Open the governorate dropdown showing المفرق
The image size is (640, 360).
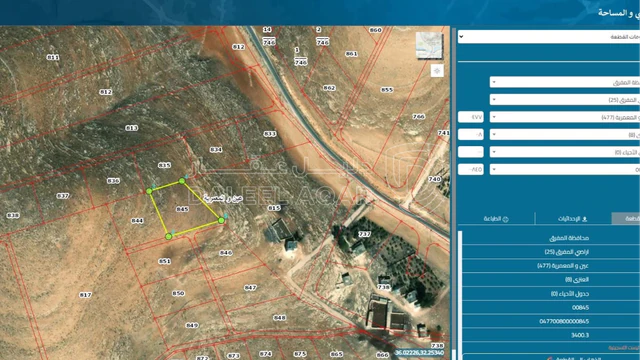(564, 82)
